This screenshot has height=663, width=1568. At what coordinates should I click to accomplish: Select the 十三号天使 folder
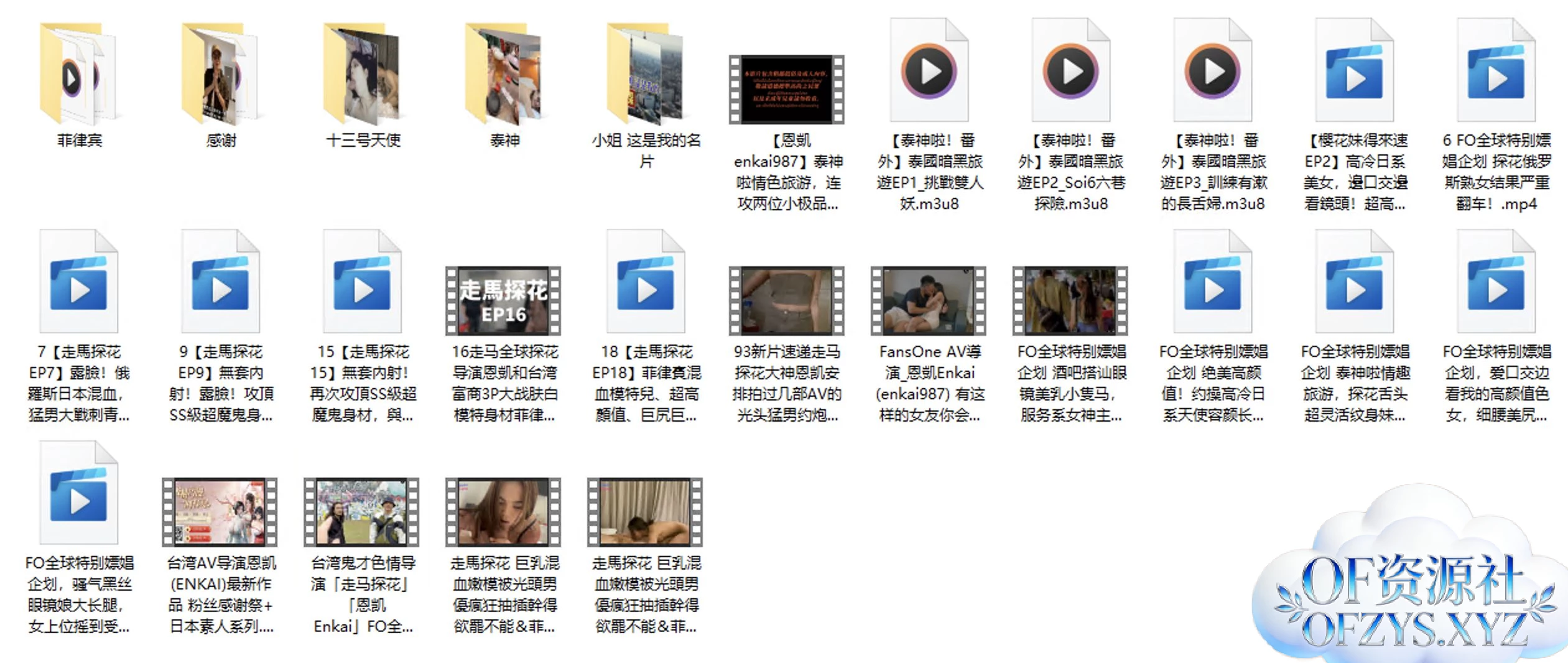(363, 73)
